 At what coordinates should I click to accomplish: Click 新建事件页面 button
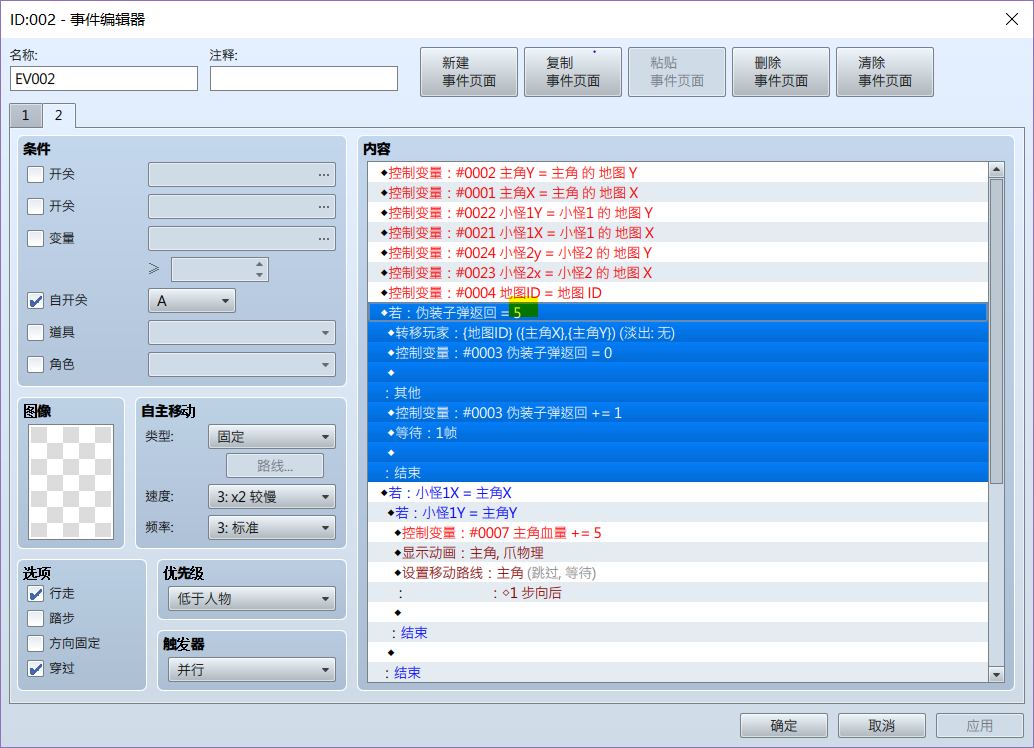click(469, 72)
